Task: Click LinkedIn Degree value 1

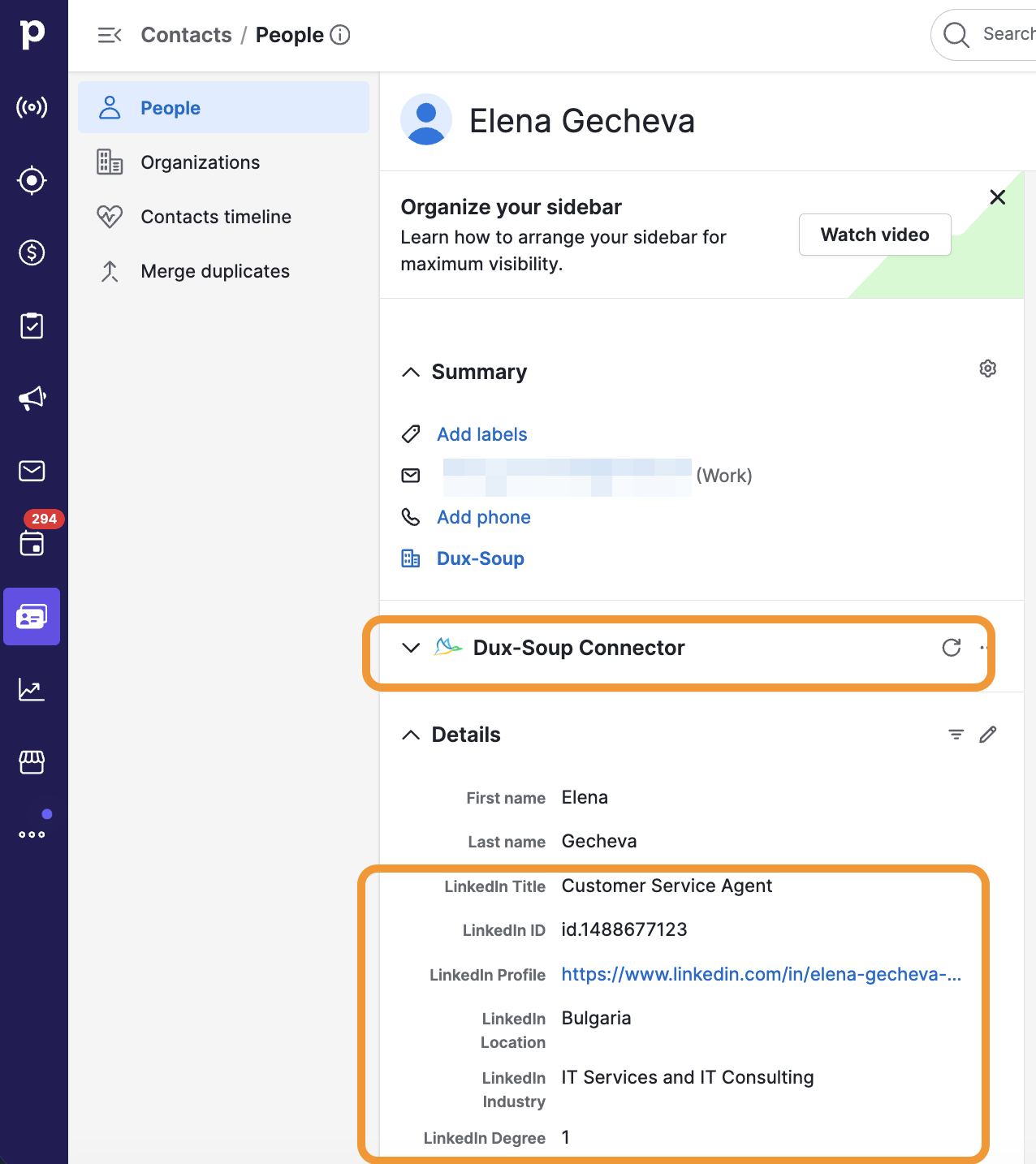Action: point(566,1137)
